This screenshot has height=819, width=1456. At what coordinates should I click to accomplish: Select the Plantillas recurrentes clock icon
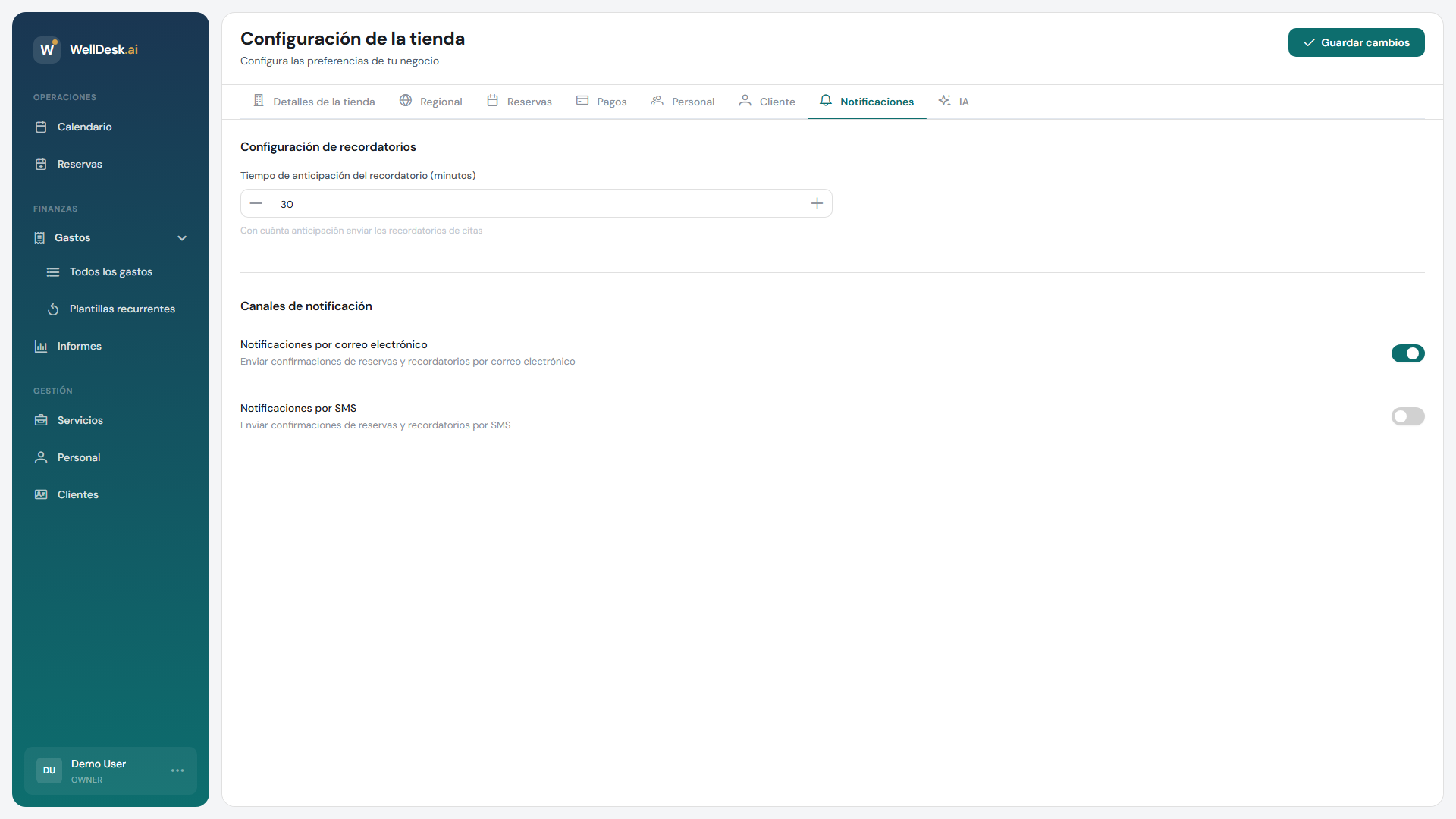[x=53, y=309]
